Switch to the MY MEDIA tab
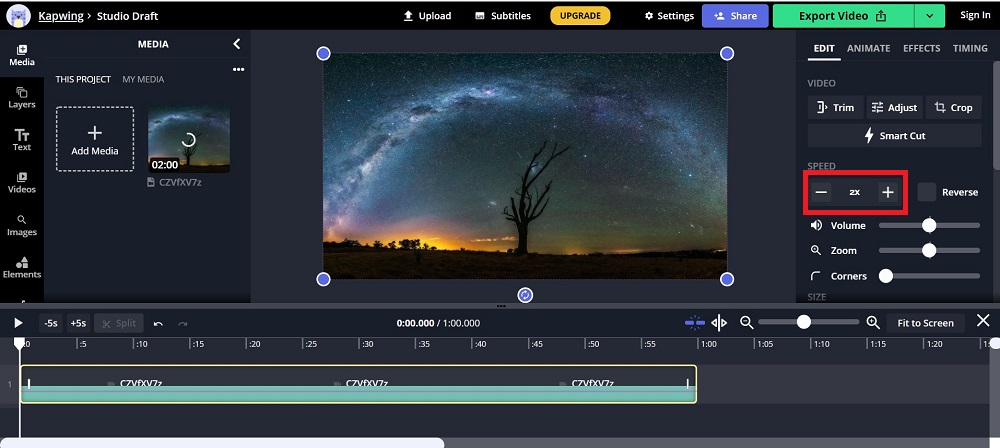Viewport: 1000px width, 448px height. [143, 79]
